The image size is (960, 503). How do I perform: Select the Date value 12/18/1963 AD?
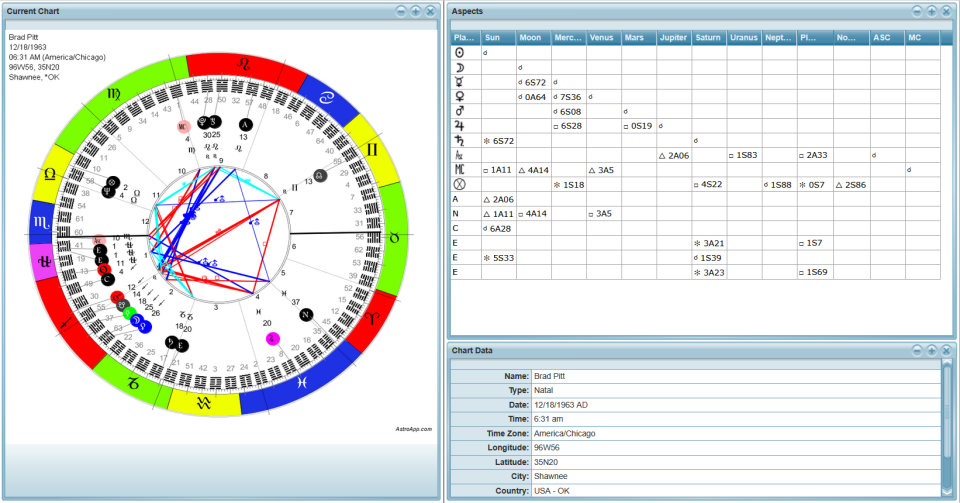561,405
